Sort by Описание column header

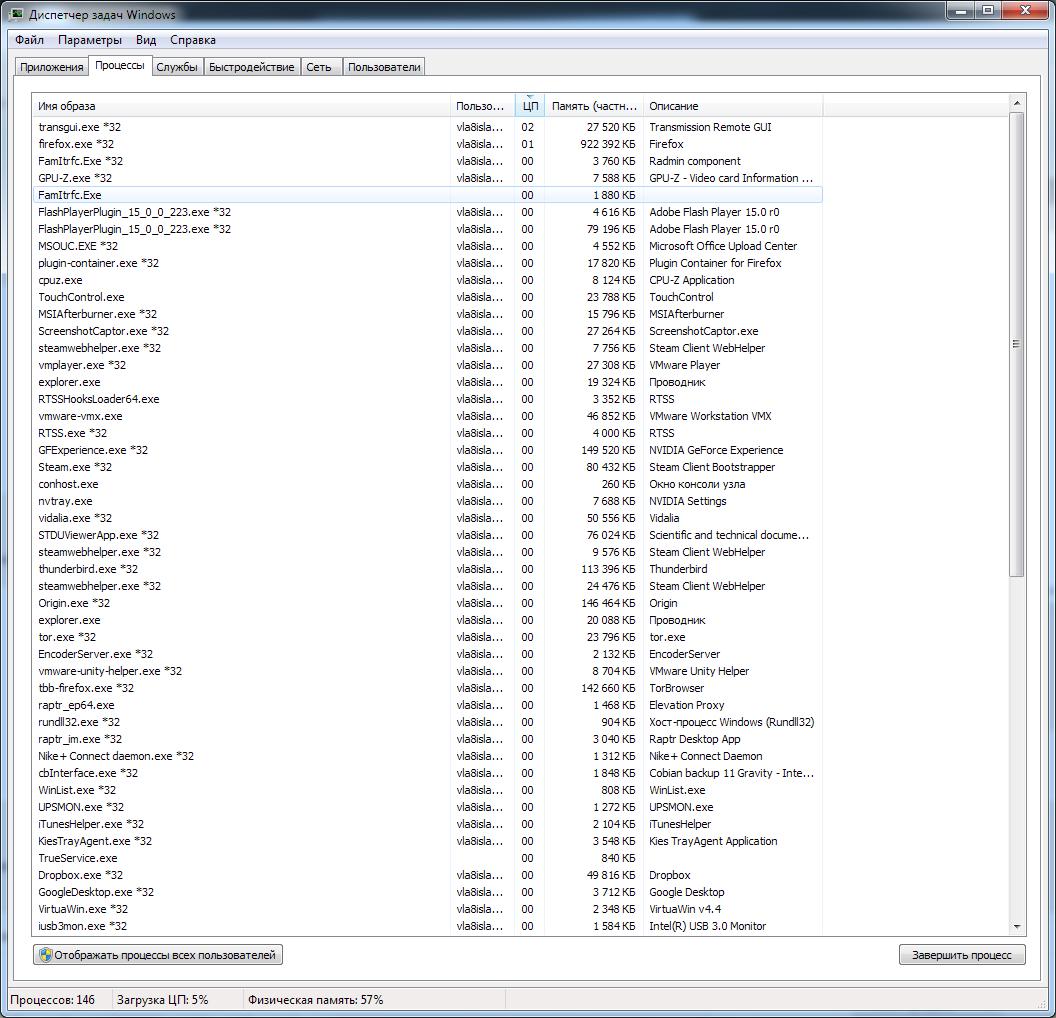[733, 106]
